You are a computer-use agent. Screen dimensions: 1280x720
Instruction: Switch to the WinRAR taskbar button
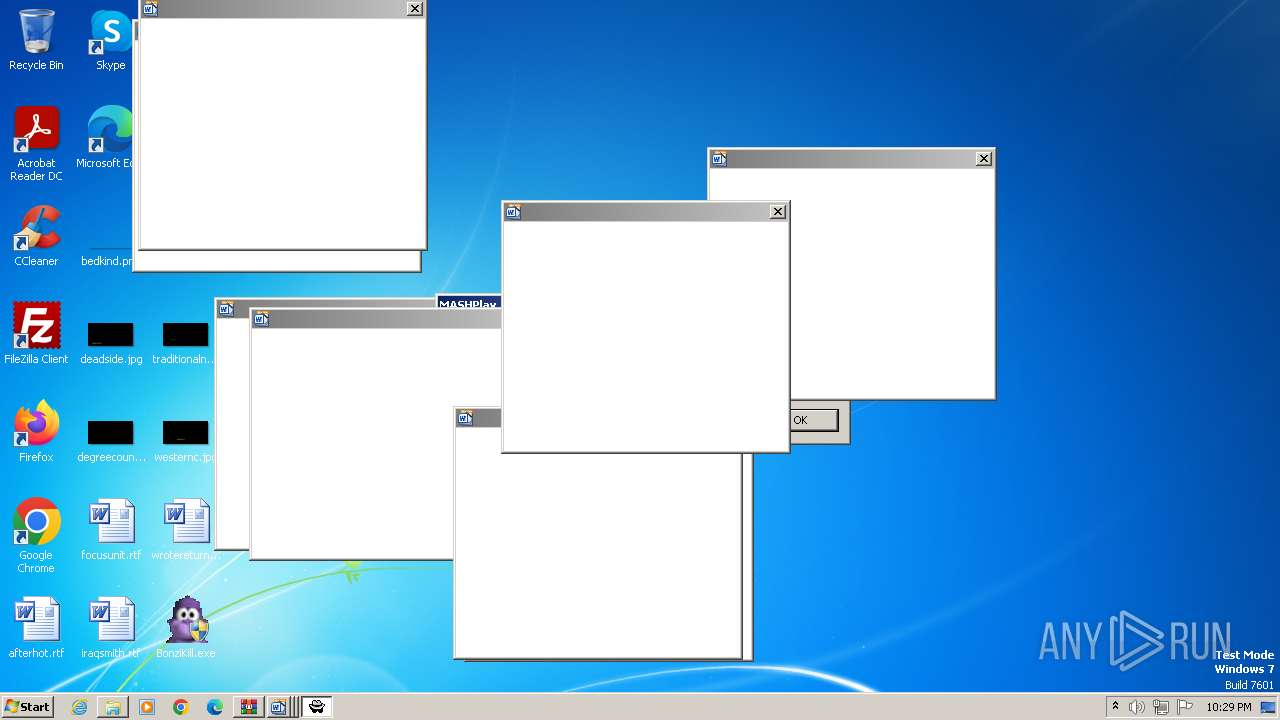[248, 707]
